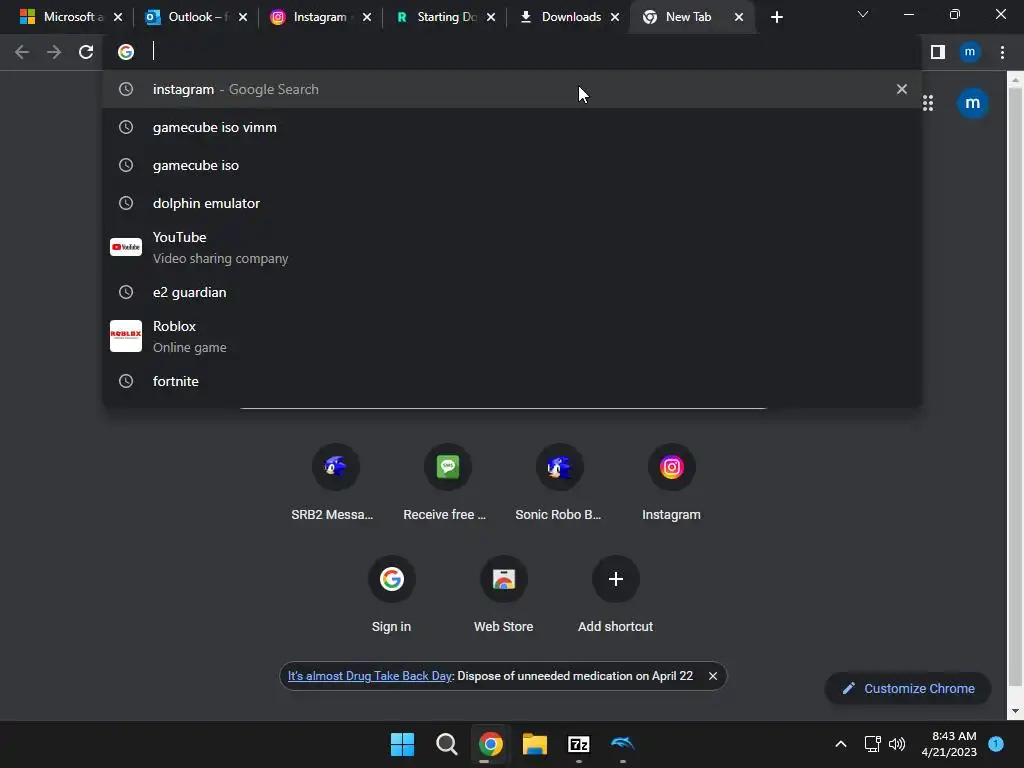Choose the YouTube video sharing company suggestion
The height and width of the screenshot is (768, 1024).
(512, 248)
